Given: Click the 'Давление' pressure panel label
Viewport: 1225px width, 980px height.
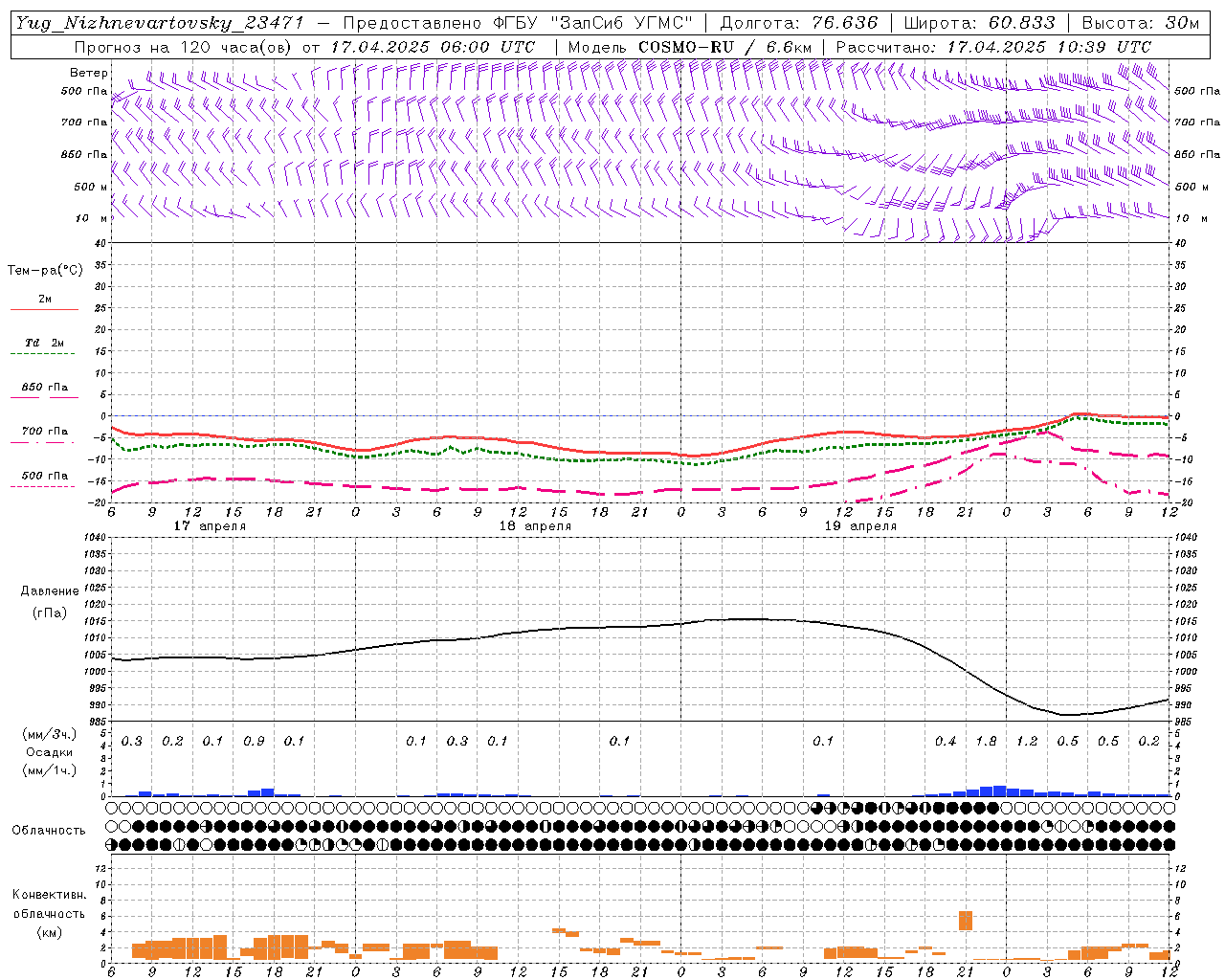Looking at the screenshot, I should click(x=50, y=591).
